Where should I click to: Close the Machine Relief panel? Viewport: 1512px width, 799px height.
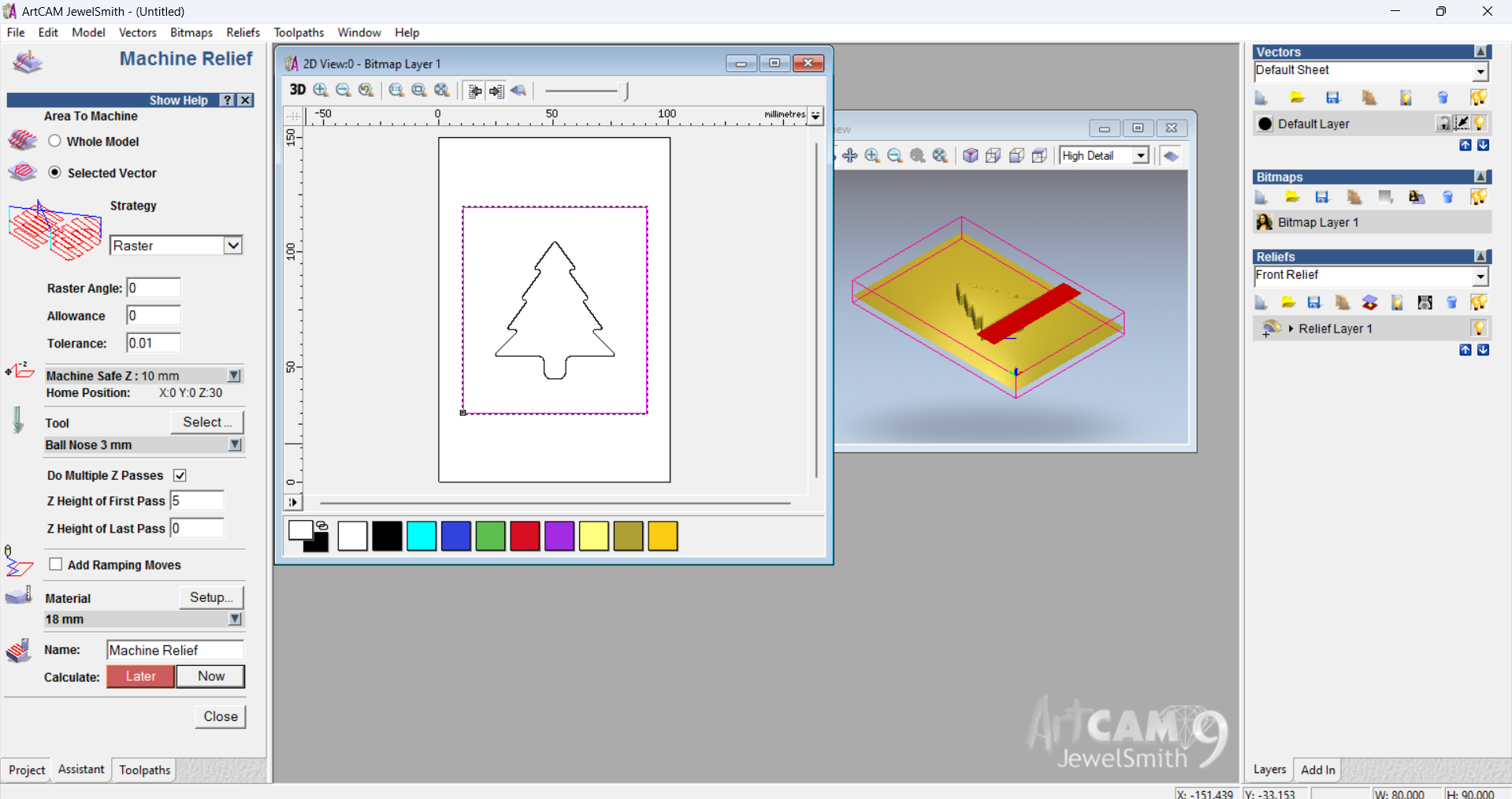[221, 716]
